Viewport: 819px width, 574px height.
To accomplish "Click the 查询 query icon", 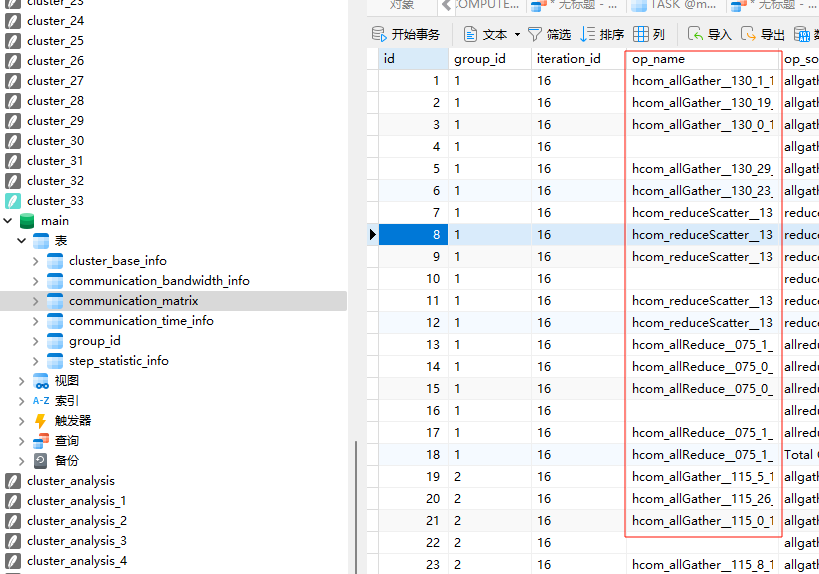I will pos(41,441).
